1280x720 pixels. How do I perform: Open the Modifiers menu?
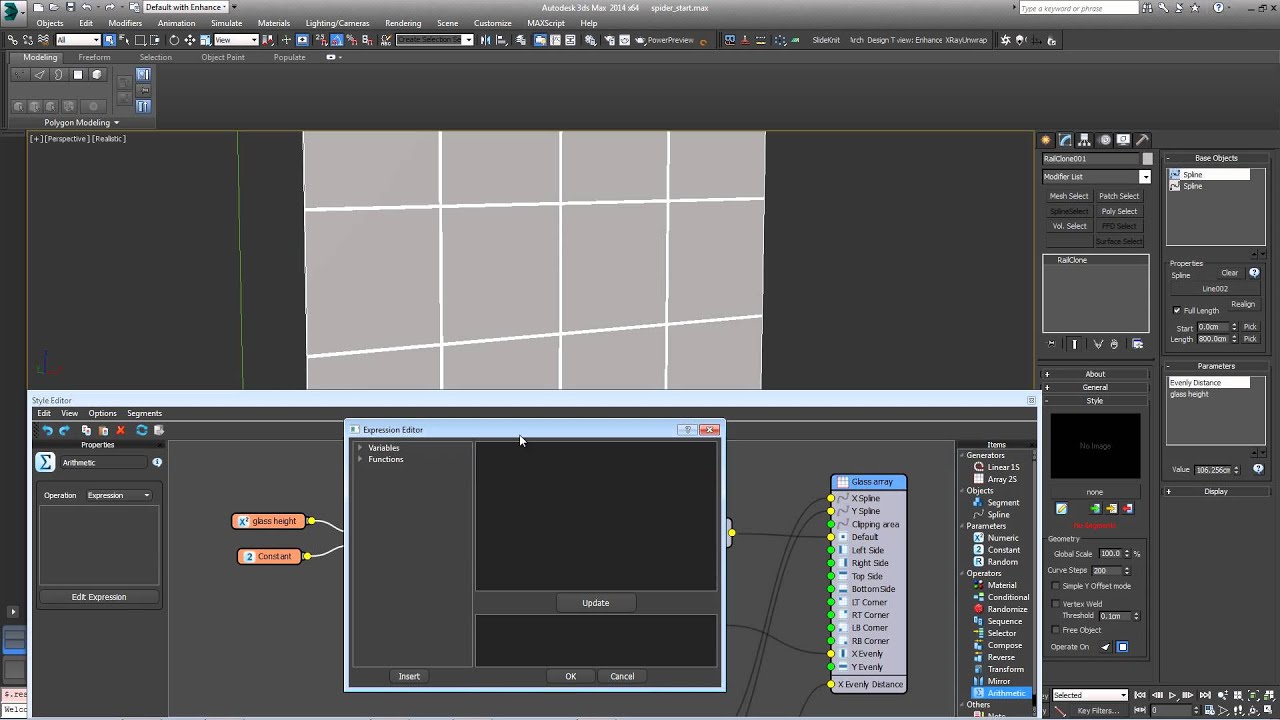point(125,23)
